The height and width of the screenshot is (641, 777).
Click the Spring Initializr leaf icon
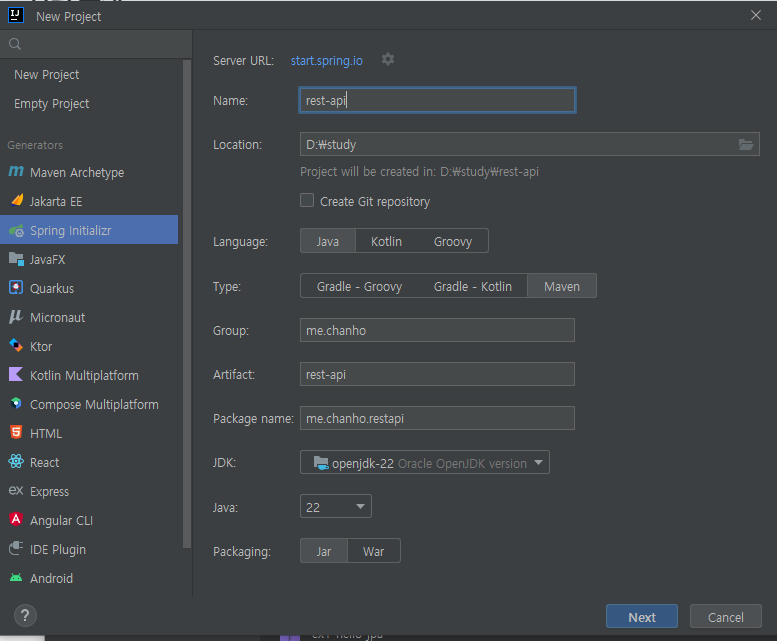coord(16,230)
